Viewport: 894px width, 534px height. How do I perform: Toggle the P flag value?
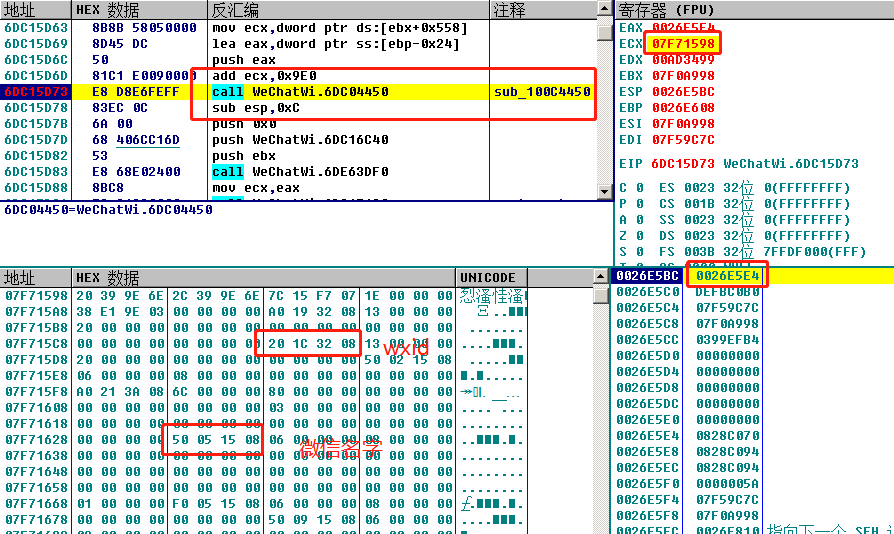point(640,204)
